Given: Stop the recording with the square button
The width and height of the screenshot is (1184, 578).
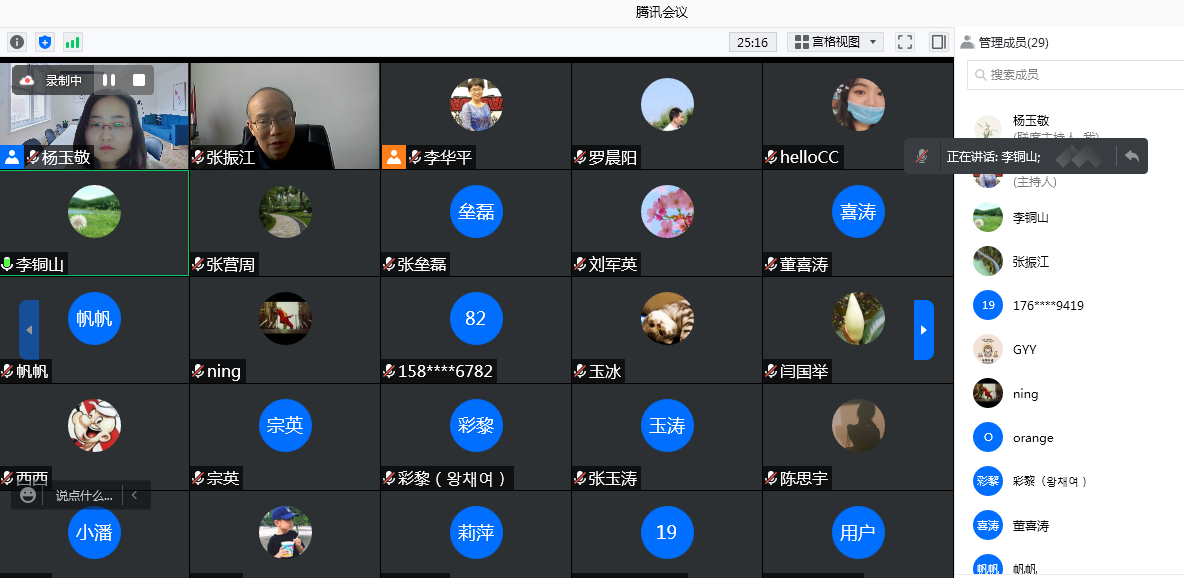Looking at the screenshot, I should tap(139, 80).
